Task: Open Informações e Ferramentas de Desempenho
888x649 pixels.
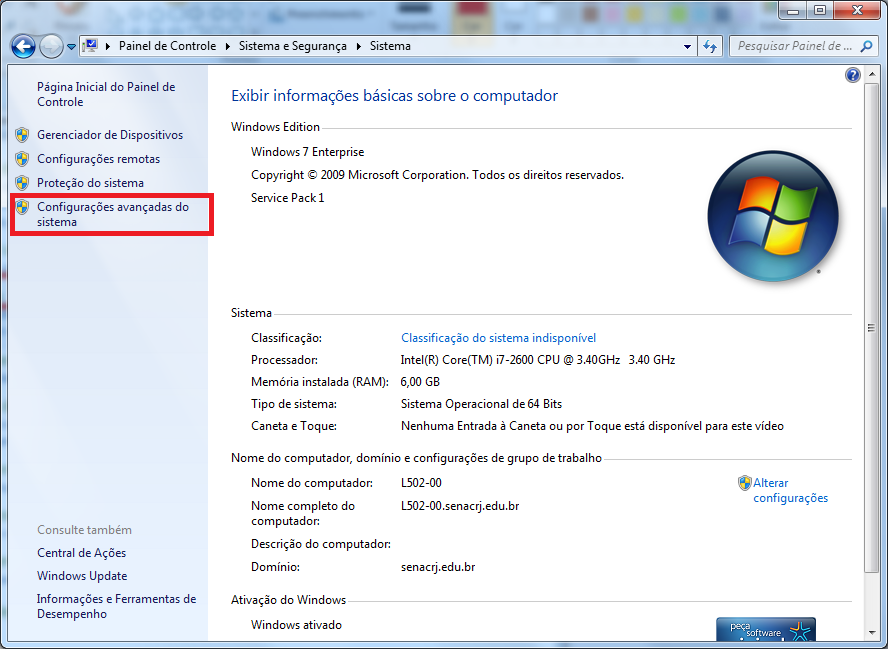Action: coord(116,606)
